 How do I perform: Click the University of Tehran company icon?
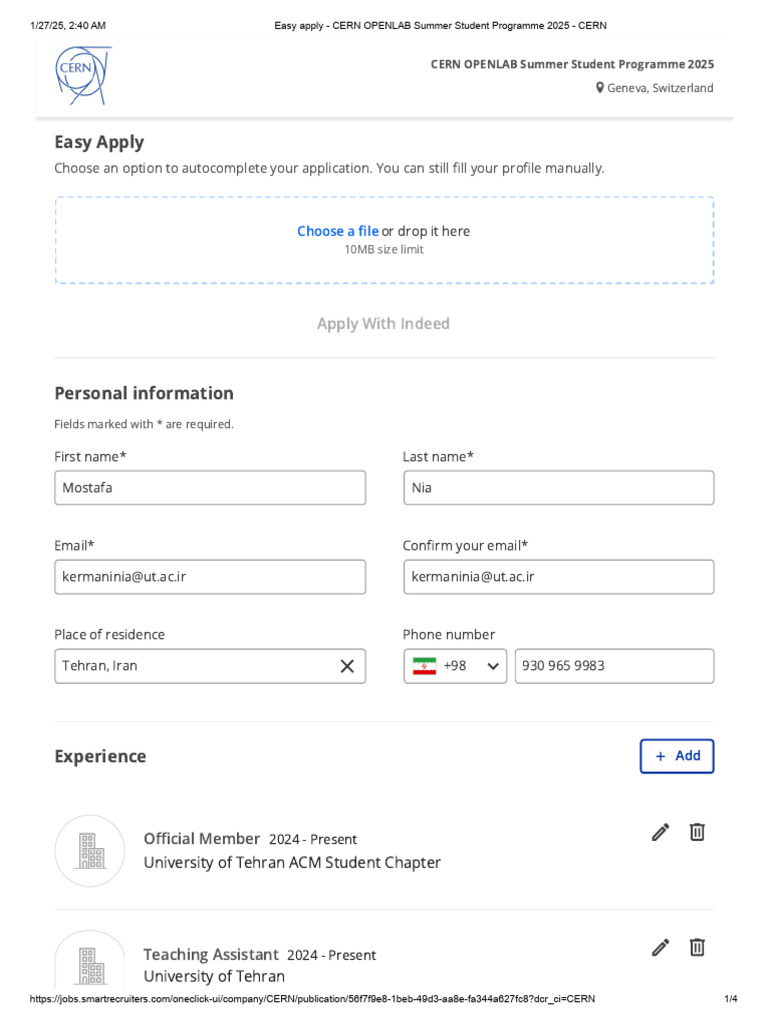click(90, 960)
